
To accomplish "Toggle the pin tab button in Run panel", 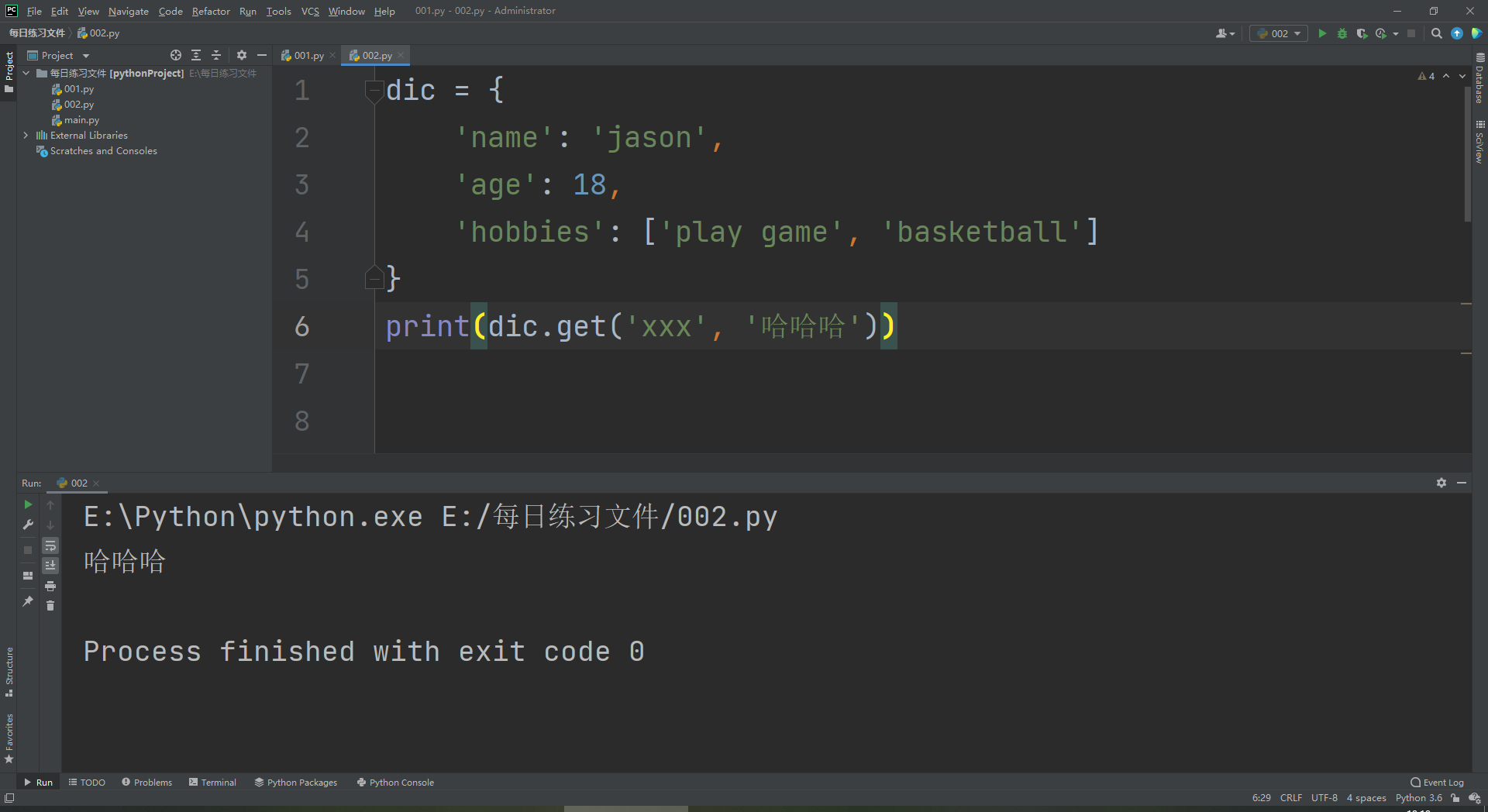I will (x=29, y=601).
